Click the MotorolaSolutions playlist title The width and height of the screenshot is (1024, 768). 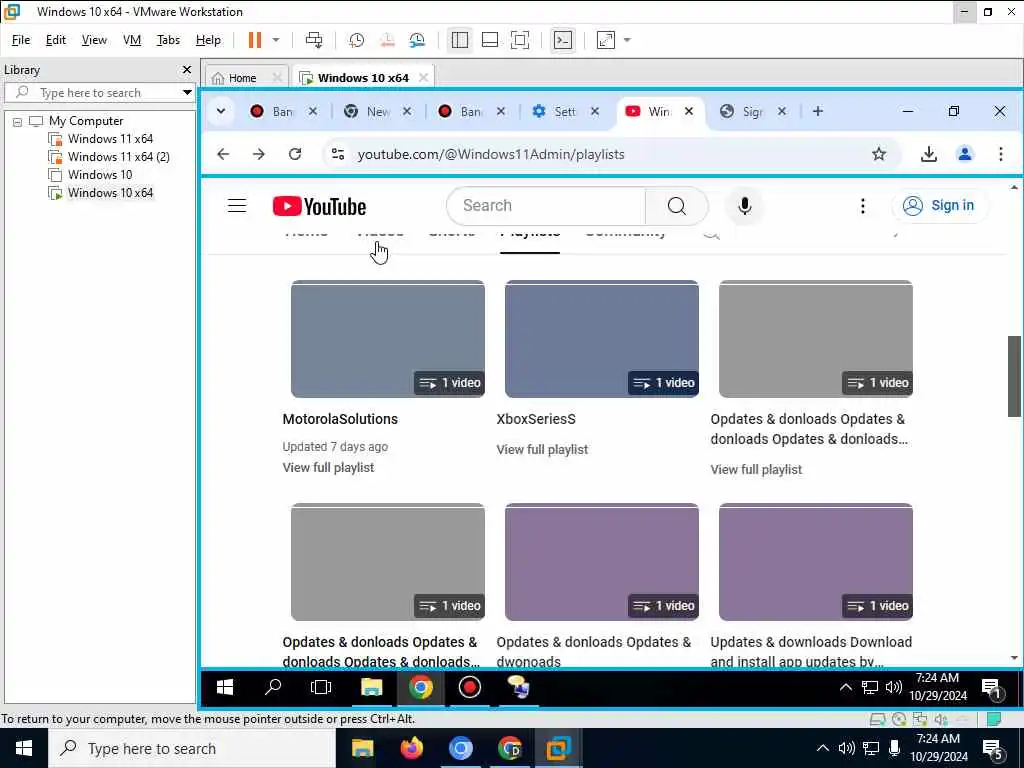pos(340,419)
